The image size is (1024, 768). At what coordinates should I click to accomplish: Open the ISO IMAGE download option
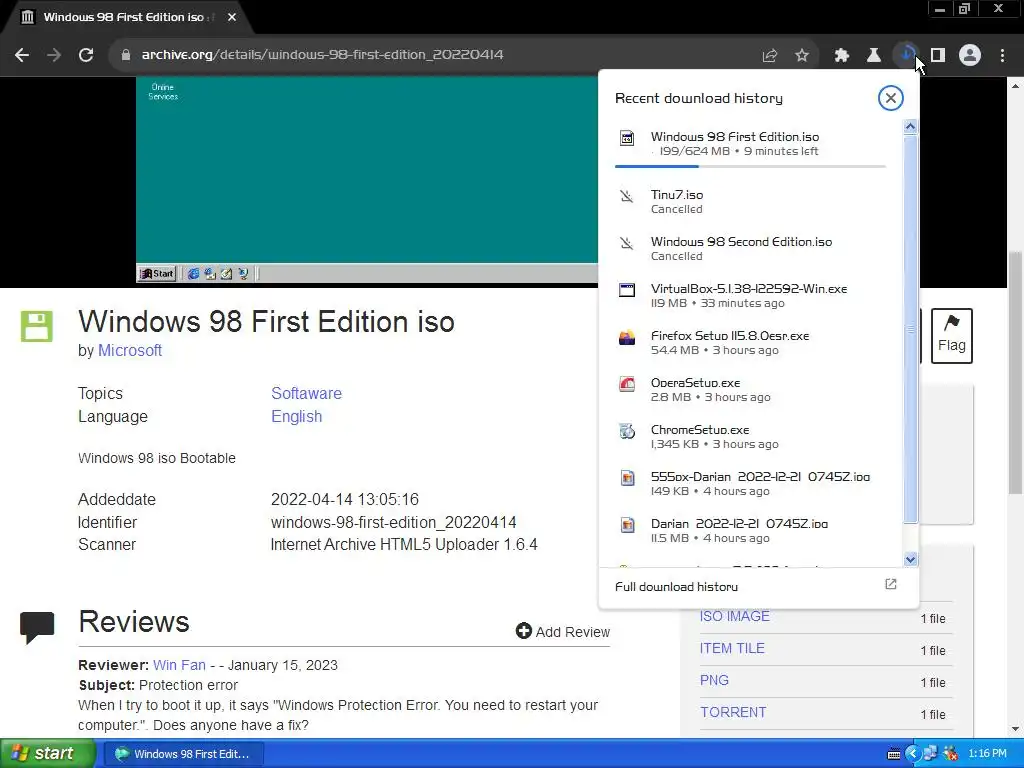(734, 616)
